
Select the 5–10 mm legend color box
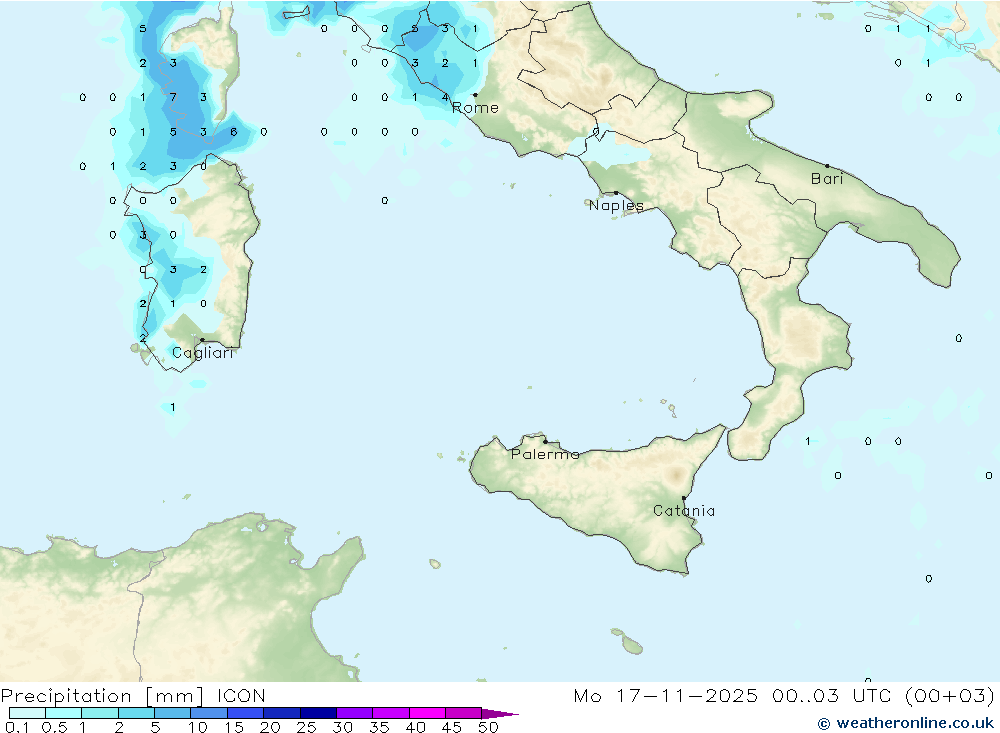pyautogui.click(x=173, y=713)
